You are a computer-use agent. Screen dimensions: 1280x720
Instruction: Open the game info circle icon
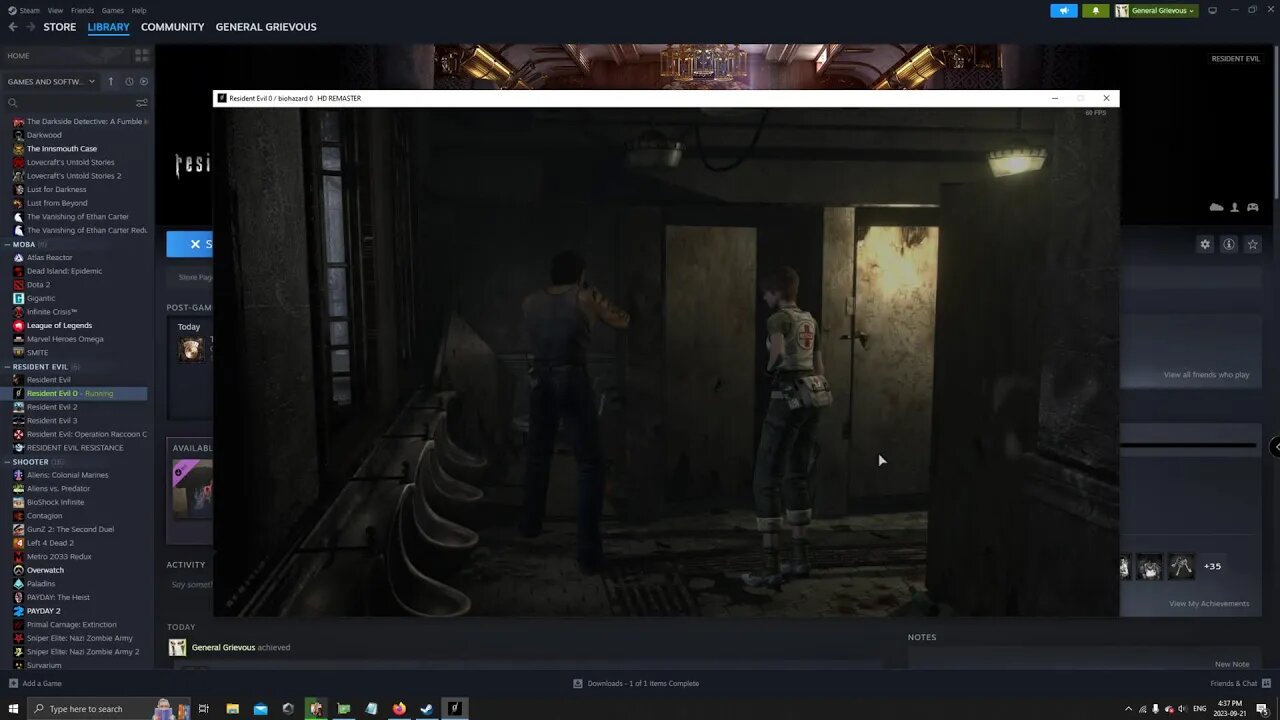1229,244
